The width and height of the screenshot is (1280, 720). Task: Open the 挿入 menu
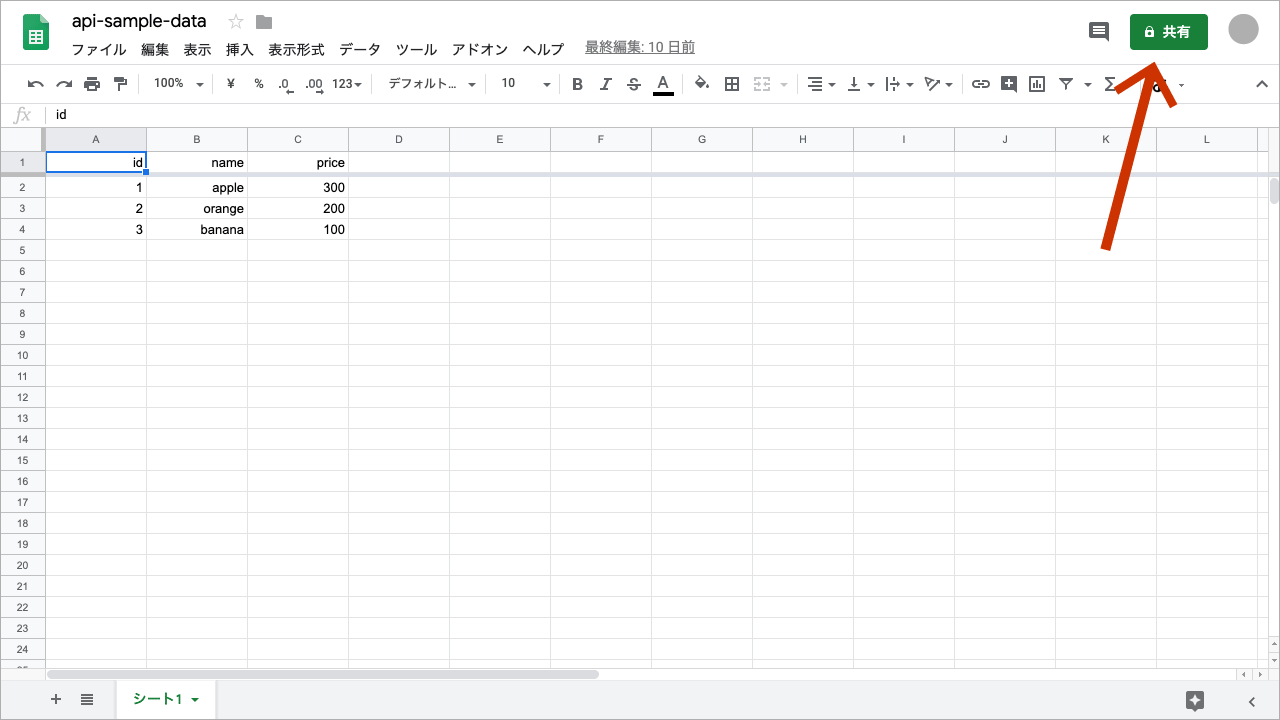point(239,49)
